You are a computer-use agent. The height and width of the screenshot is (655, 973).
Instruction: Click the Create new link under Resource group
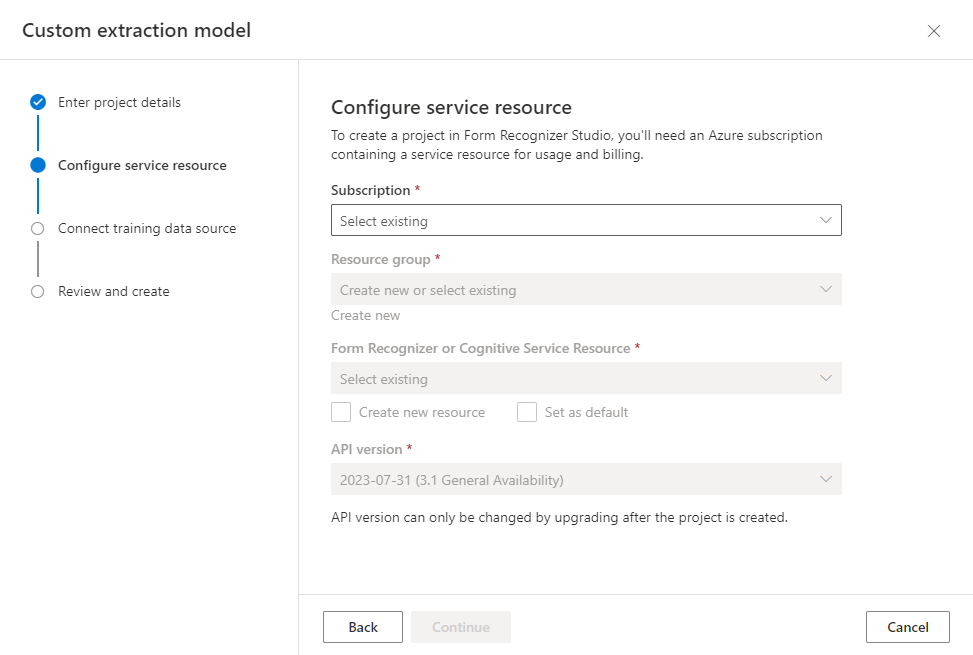click(365, 316)
